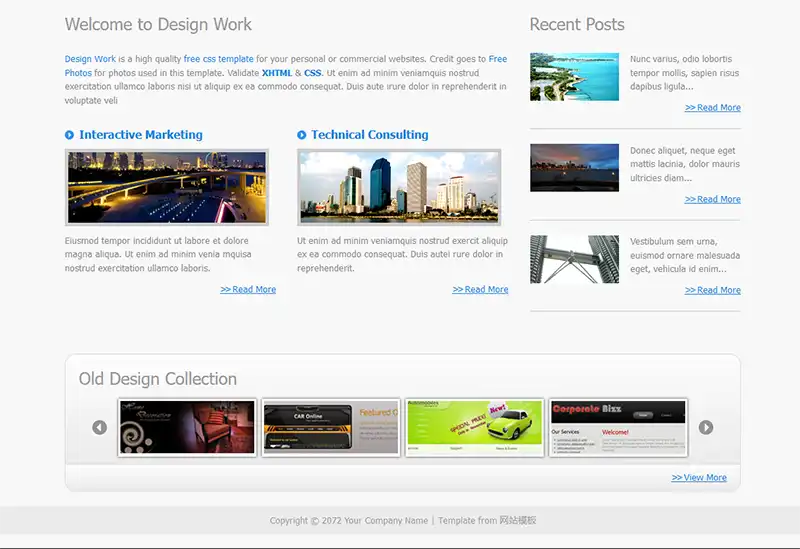Click the Copyright © 2072 footer text

pos(348,520)
